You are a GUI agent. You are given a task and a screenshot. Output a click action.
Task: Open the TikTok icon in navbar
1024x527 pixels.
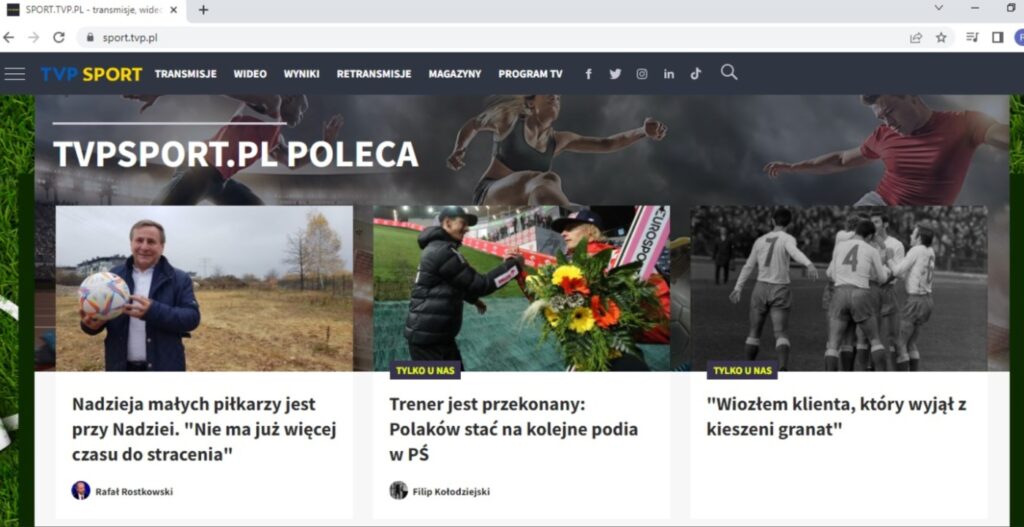tap(696, 74)
